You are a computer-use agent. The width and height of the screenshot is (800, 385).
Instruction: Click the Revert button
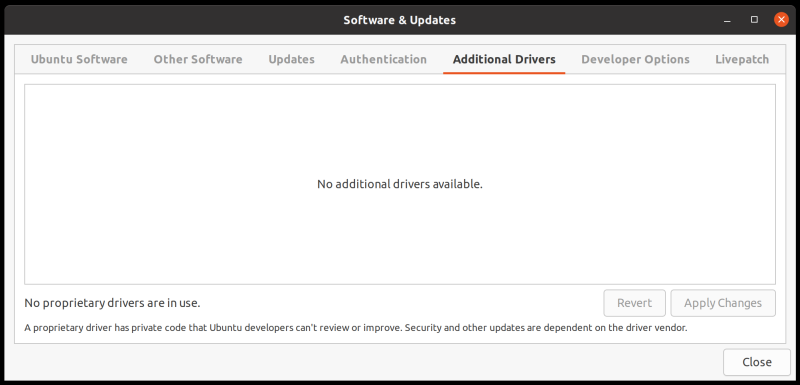pos(635,303)
